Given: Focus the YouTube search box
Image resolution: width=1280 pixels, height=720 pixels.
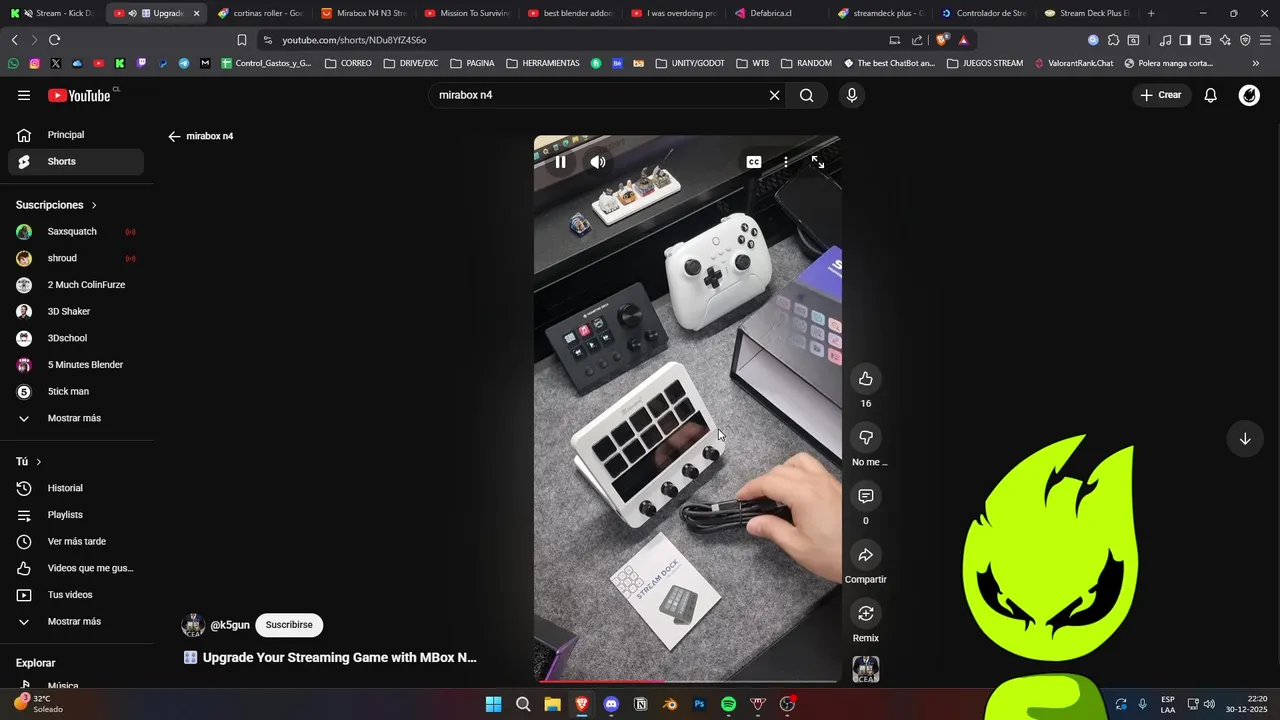Looking at the screenshot, I should pos(600,95).
